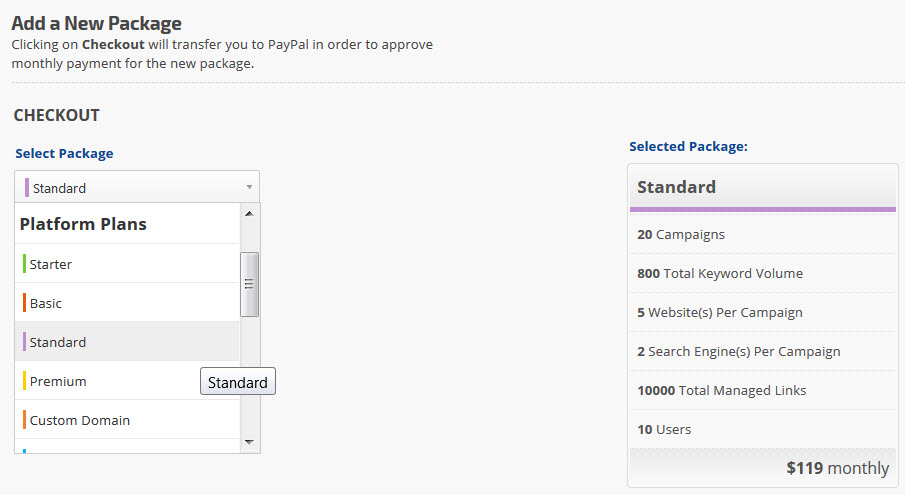Image resolution: width=905 pixels, height=495 pixels.
Task: Click the orange Custom Domain color marker
Action: [x=24, y=420]
